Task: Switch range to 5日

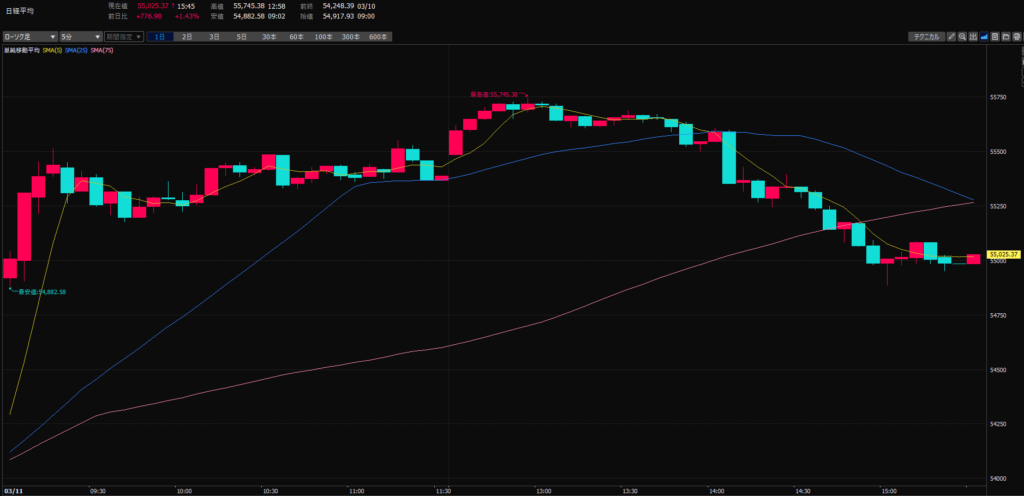Action: (241, 36)
